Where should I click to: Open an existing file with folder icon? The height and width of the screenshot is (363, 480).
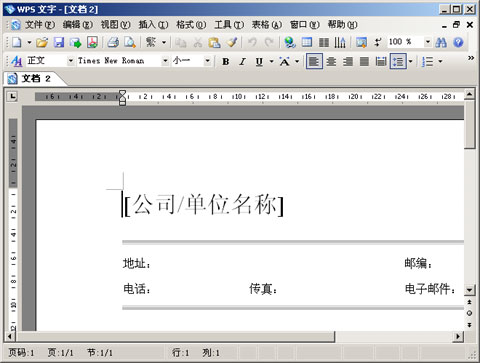(x=42, y=42)
